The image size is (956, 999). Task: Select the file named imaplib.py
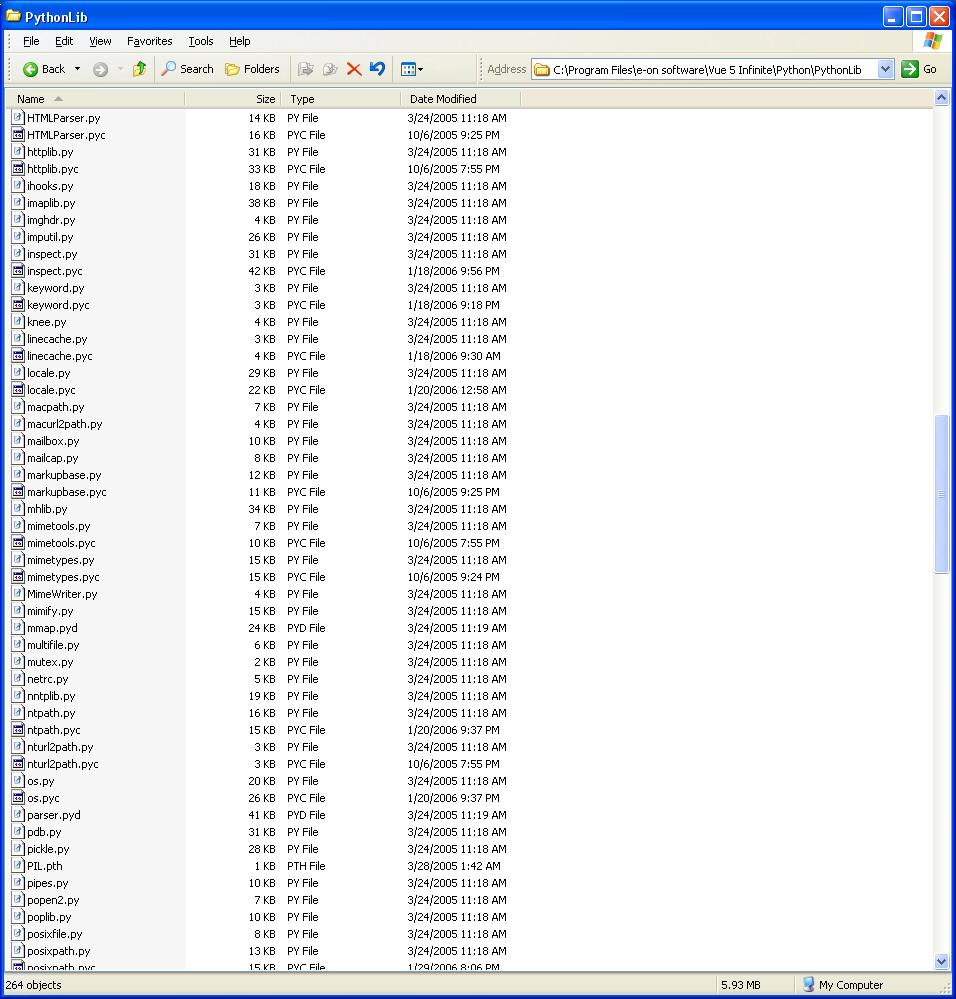51,203
